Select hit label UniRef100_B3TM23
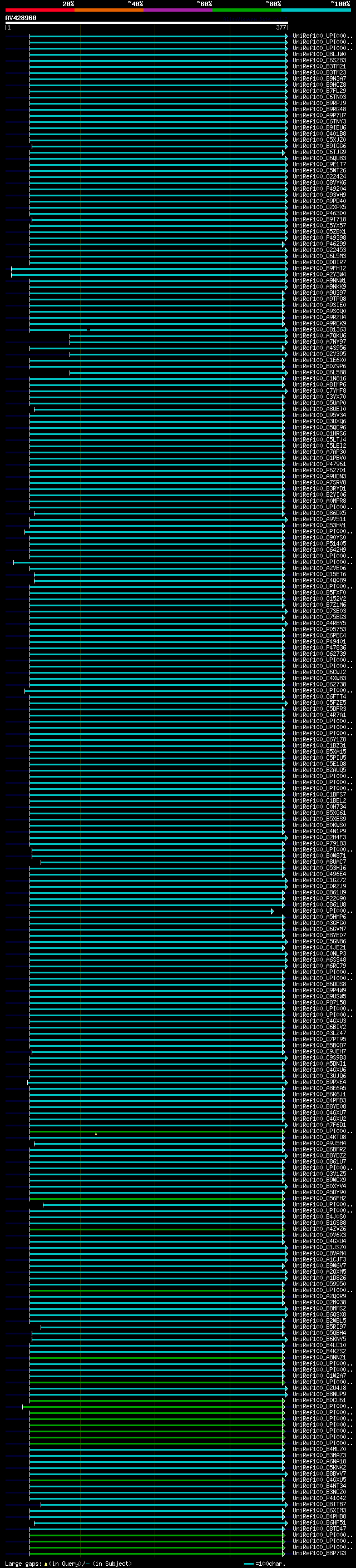The image size is (356, 1568). (319, 72)
